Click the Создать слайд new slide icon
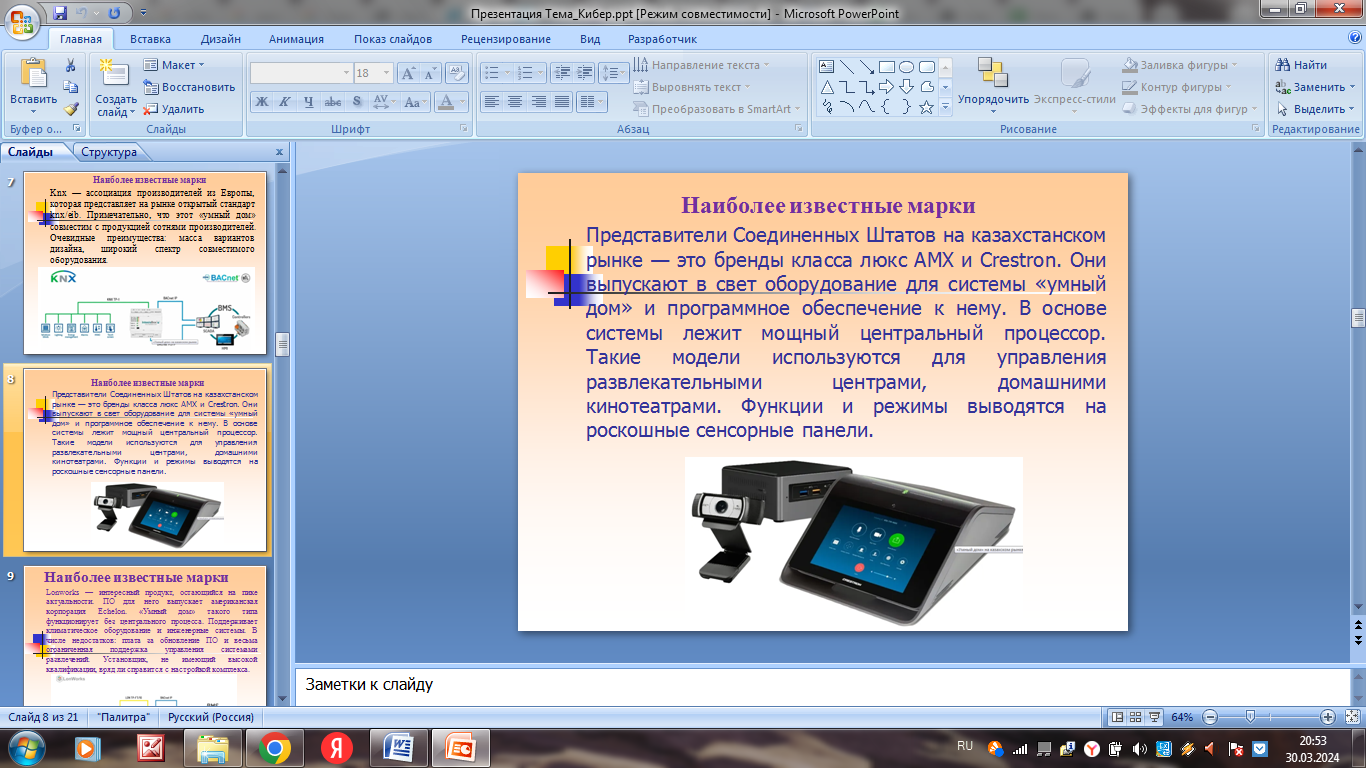 tap(116, 75)
